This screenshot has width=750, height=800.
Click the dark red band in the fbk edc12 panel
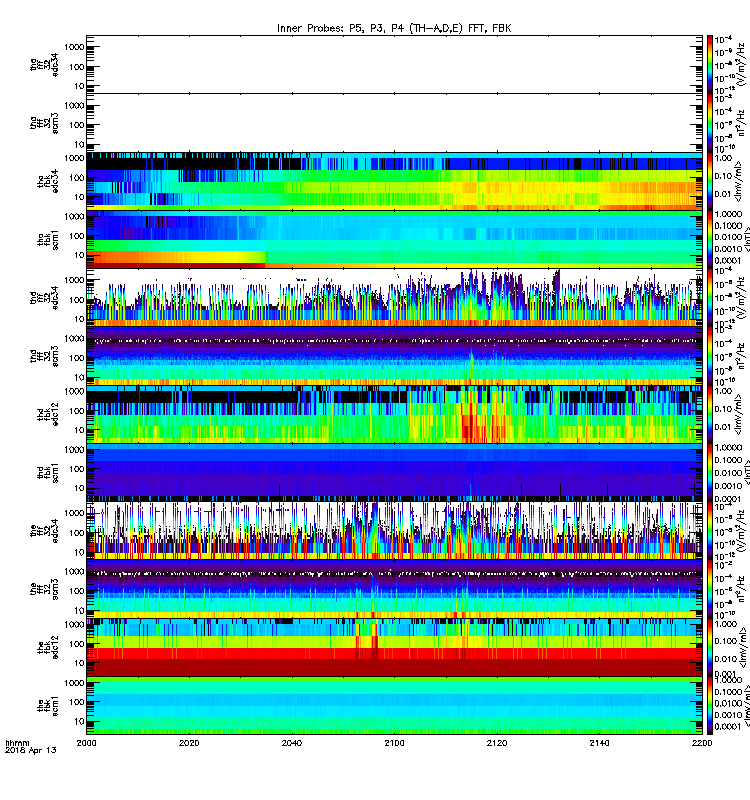394,667
